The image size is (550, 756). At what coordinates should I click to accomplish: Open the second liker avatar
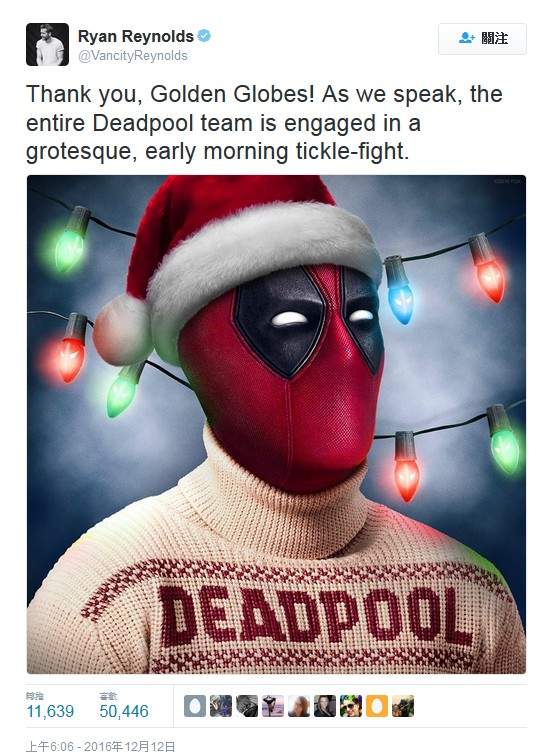221,706
